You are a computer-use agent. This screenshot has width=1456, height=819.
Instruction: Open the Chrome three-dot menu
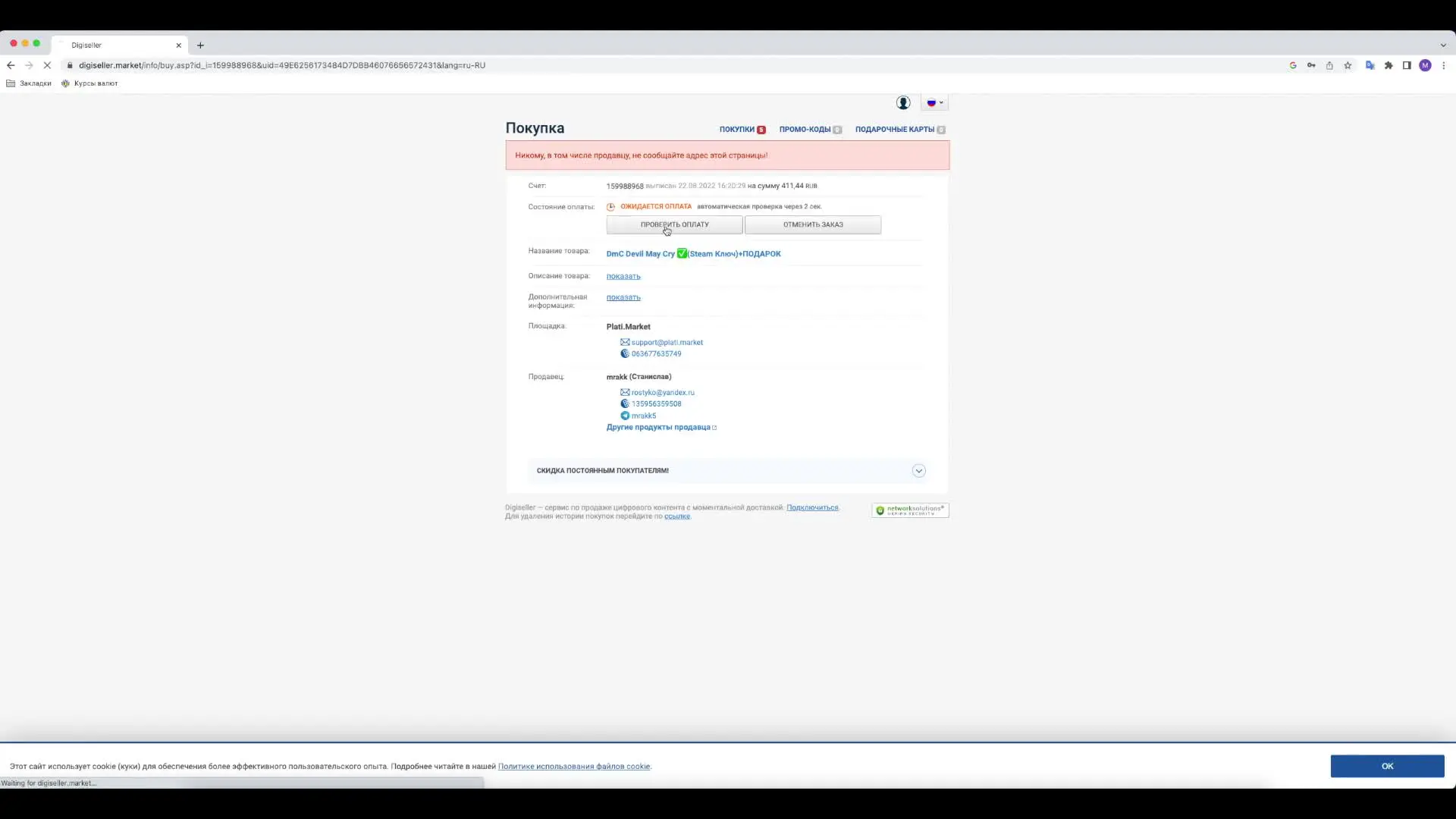1444,65
